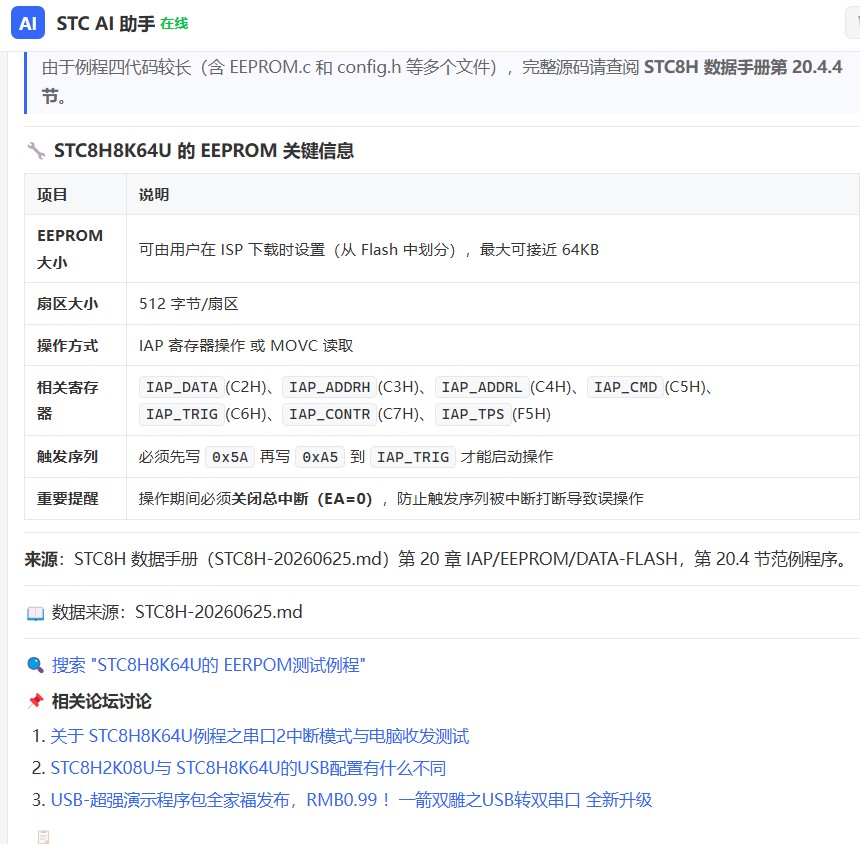The image size is (860, 844).
Task: Click the 数据来源: STC8H-20260625.md text
Action: [177, 612]
